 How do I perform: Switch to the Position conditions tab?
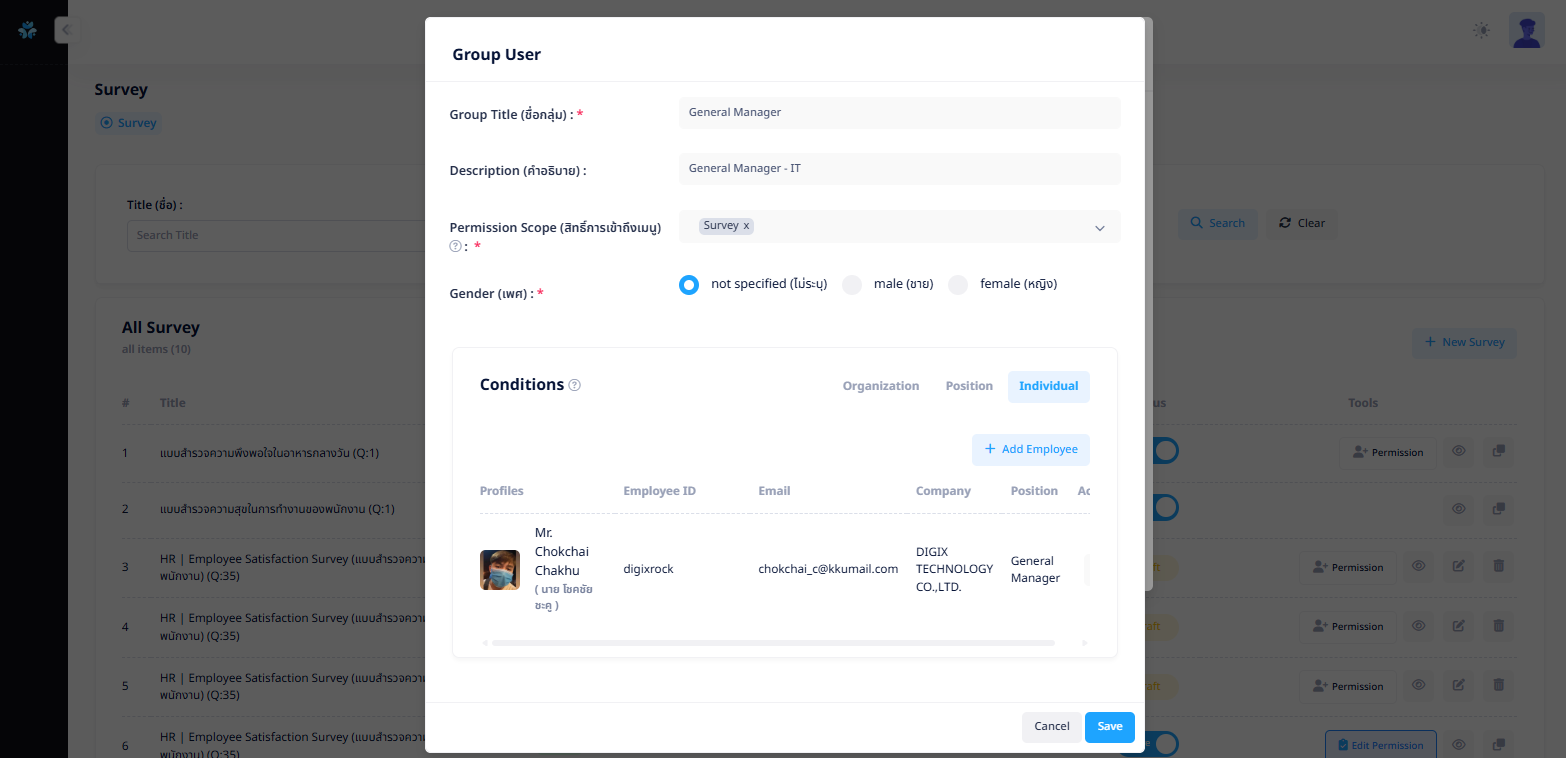click(969, 386)
